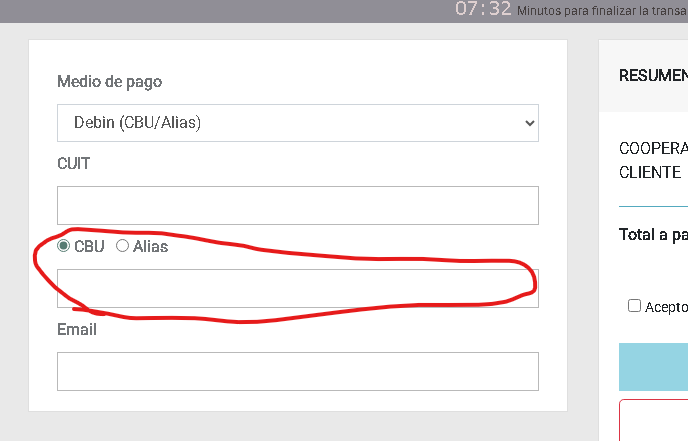Click the Alias option label text
This screenshot has width=688, height=441.
(x=150, y=246)
